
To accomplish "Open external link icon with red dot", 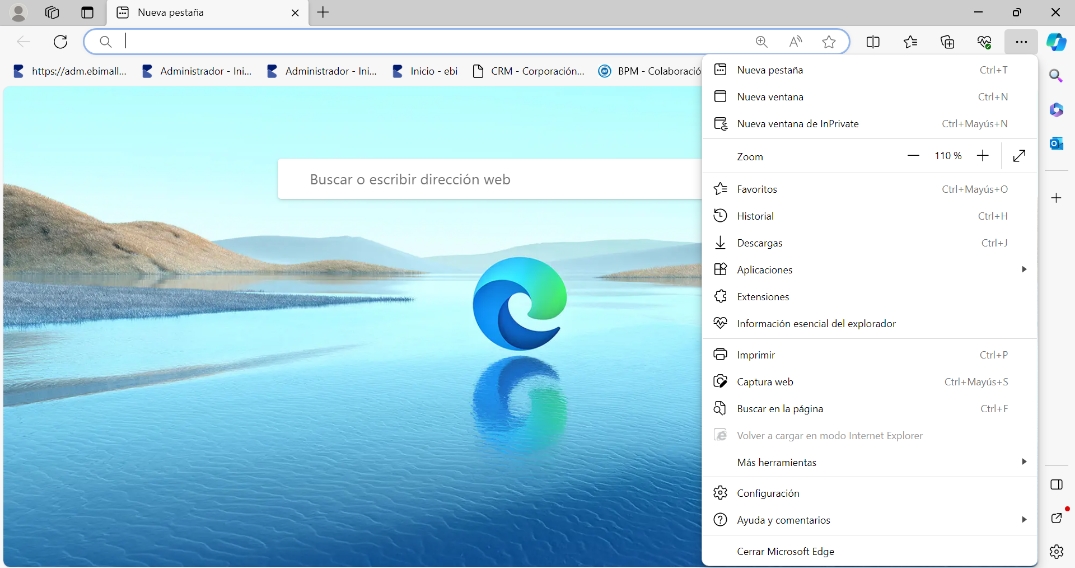I will (x=1056, y=517).
